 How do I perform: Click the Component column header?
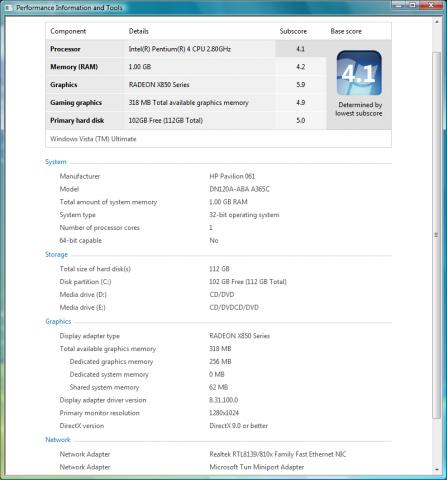(x=68, y=31)
